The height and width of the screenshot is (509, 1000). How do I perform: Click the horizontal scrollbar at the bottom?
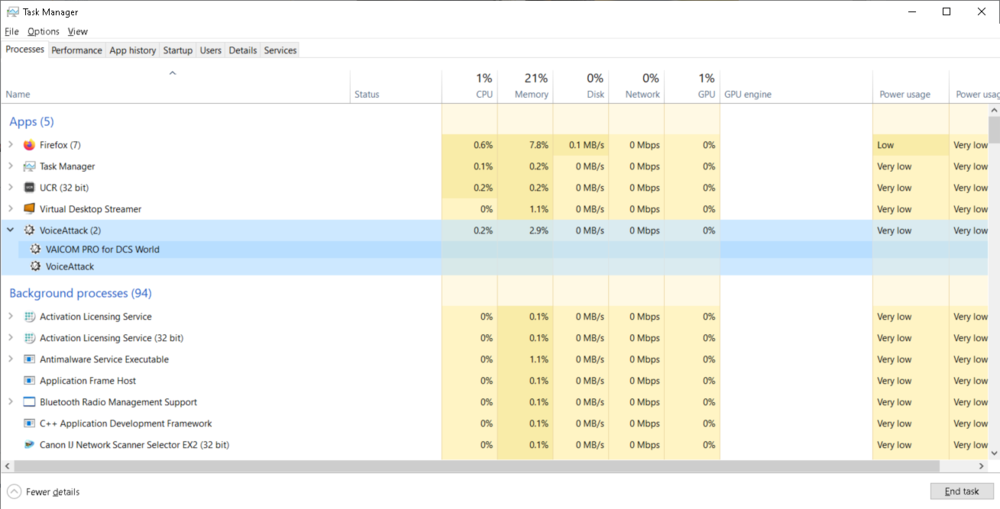click(470, 467)
